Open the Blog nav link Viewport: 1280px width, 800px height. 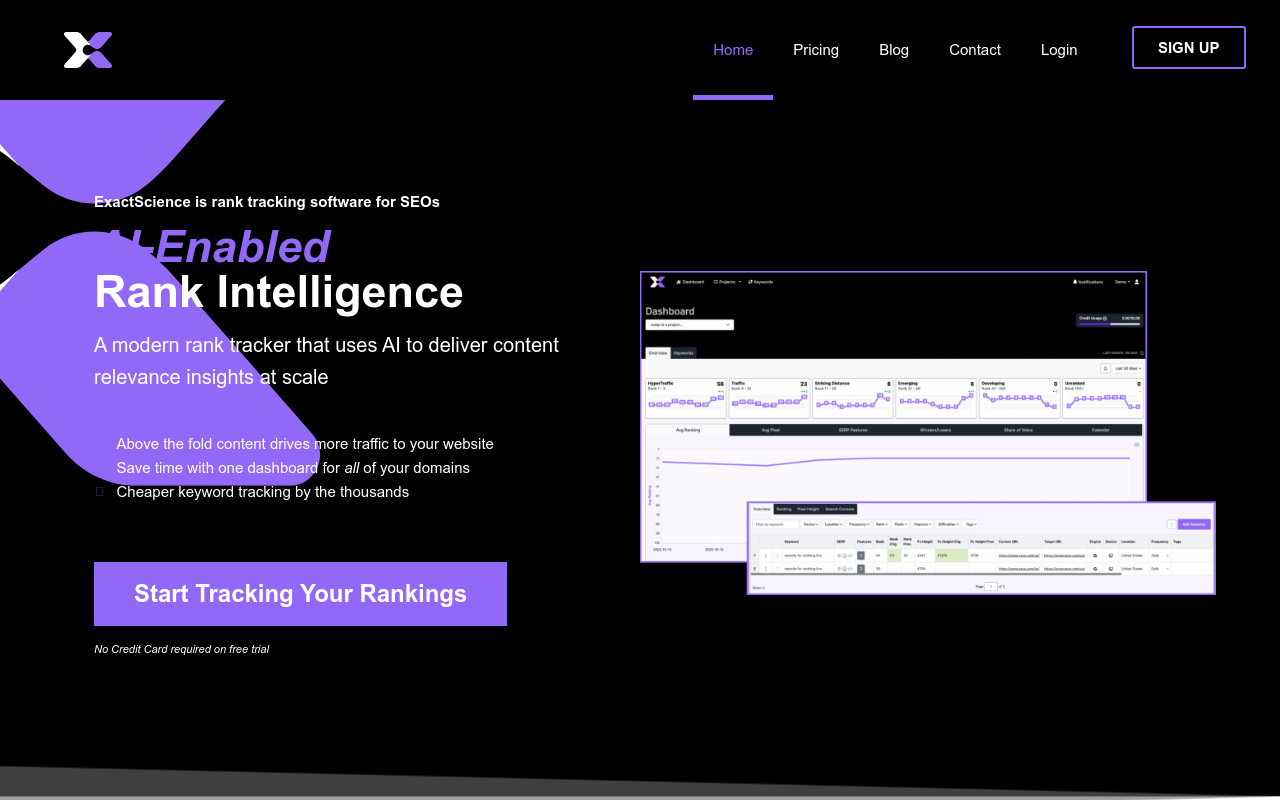click(x=894, y=50)
